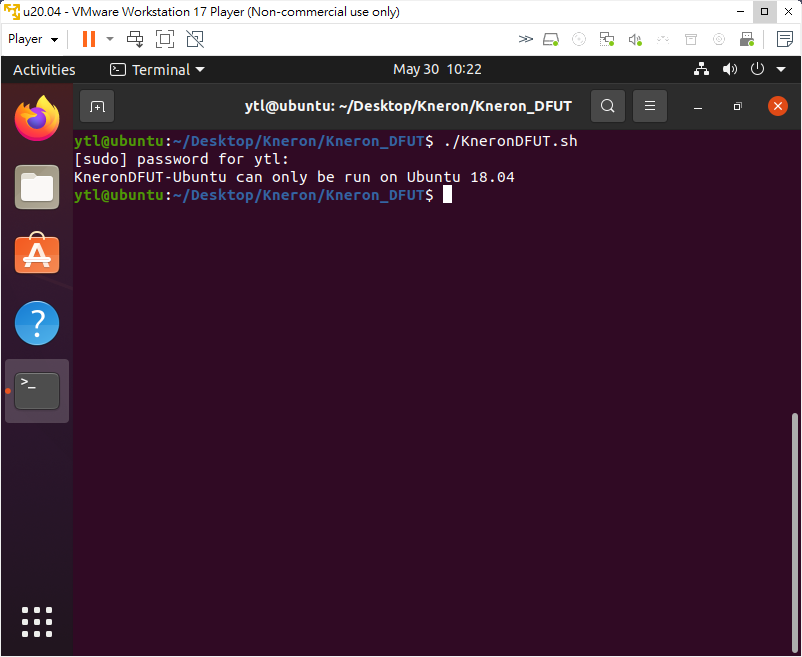Screen dimensions: 802x657
Task: Click the double-chevron expand devices icon
Action: [x=525, y=39]
